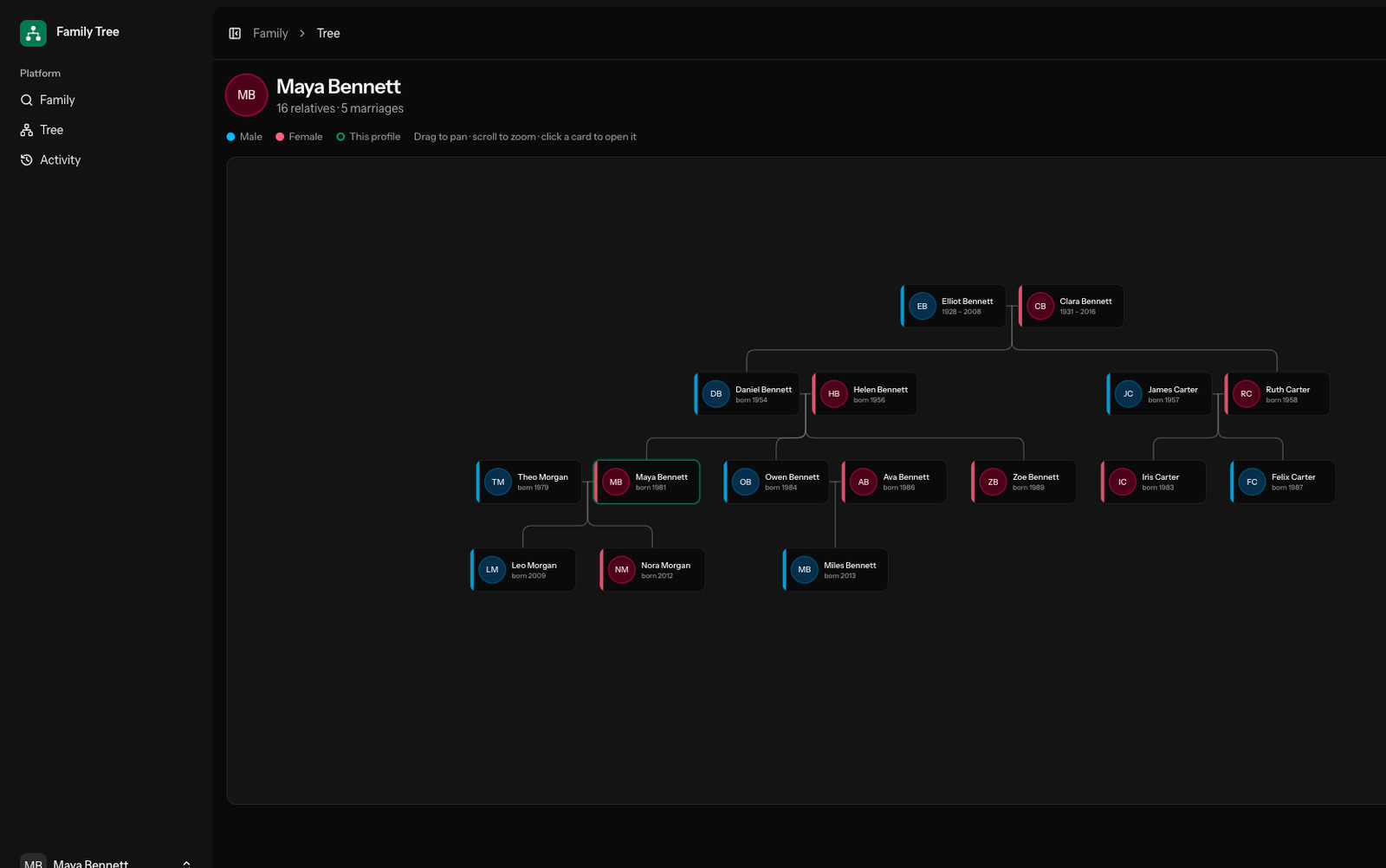This screenshot has width=1386, height=868.
Task: Open Daniel Bennett's card
Action: tap(747, 394)
